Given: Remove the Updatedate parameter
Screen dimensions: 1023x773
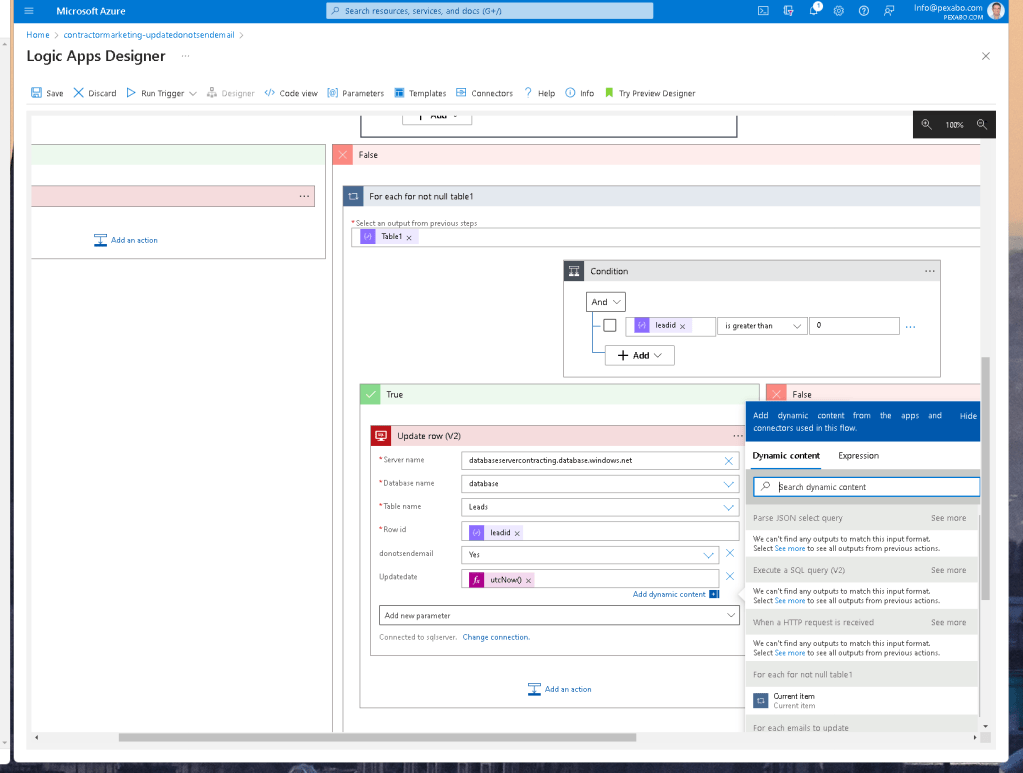Looking at the screenshot, I should click(x=730, y=576).
